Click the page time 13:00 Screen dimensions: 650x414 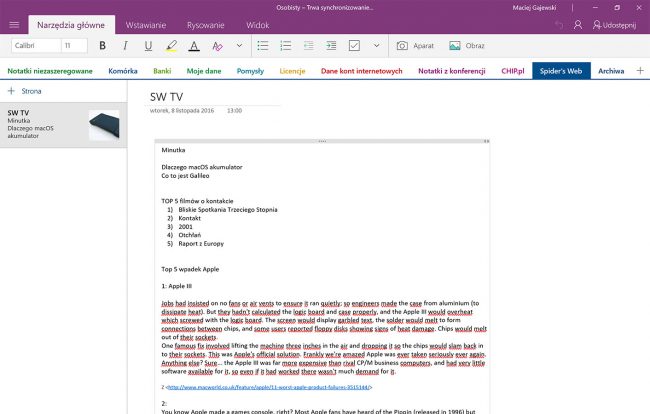point(234,111)
